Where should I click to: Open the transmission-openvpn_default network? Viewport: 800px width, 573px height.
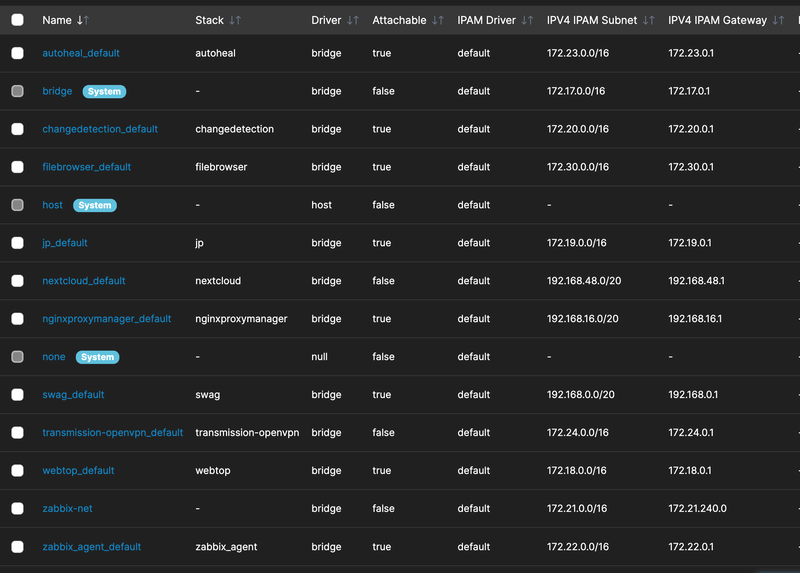(x=112, y=433)
